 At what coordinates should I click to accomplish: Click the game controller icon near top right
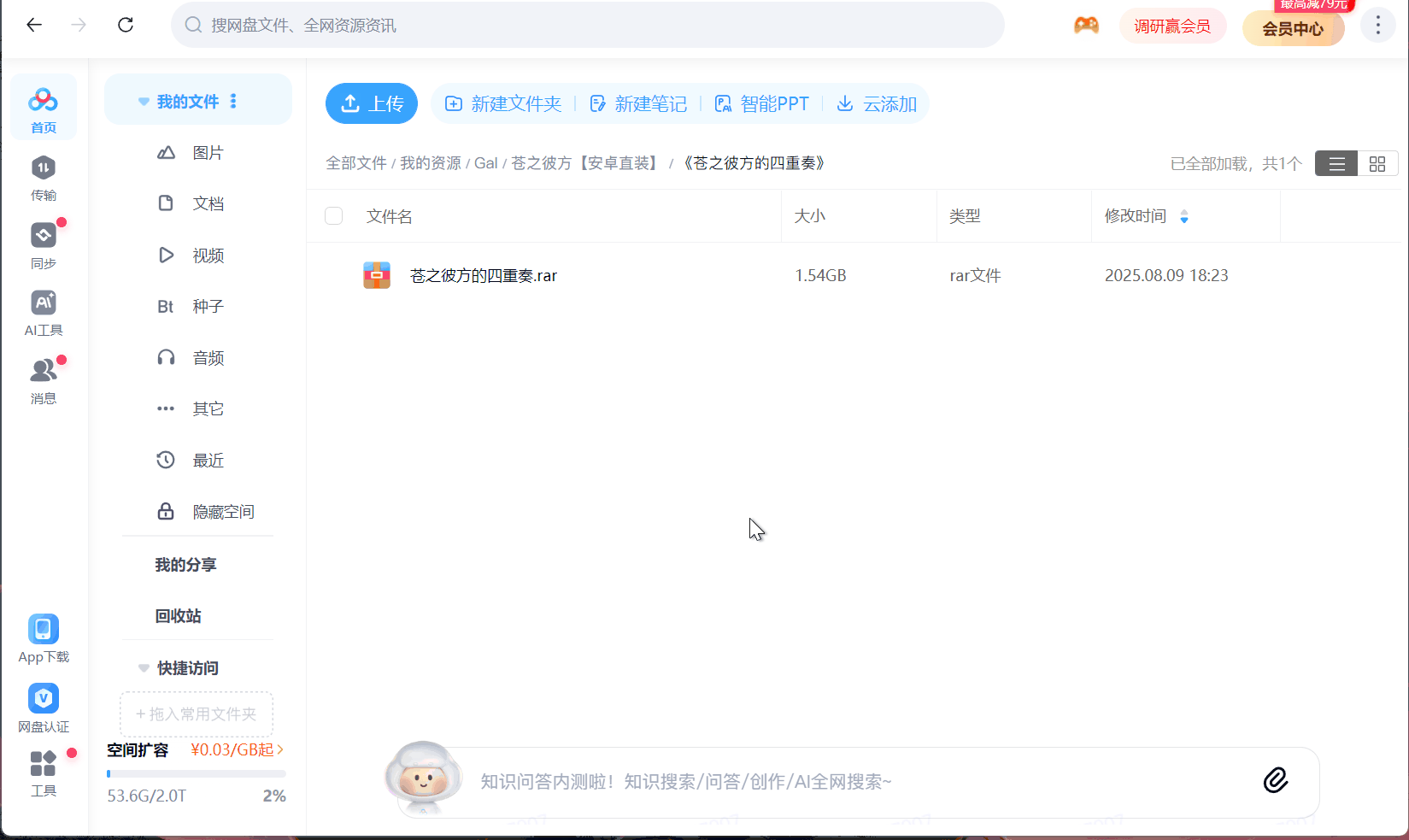tap(1085, 25)
